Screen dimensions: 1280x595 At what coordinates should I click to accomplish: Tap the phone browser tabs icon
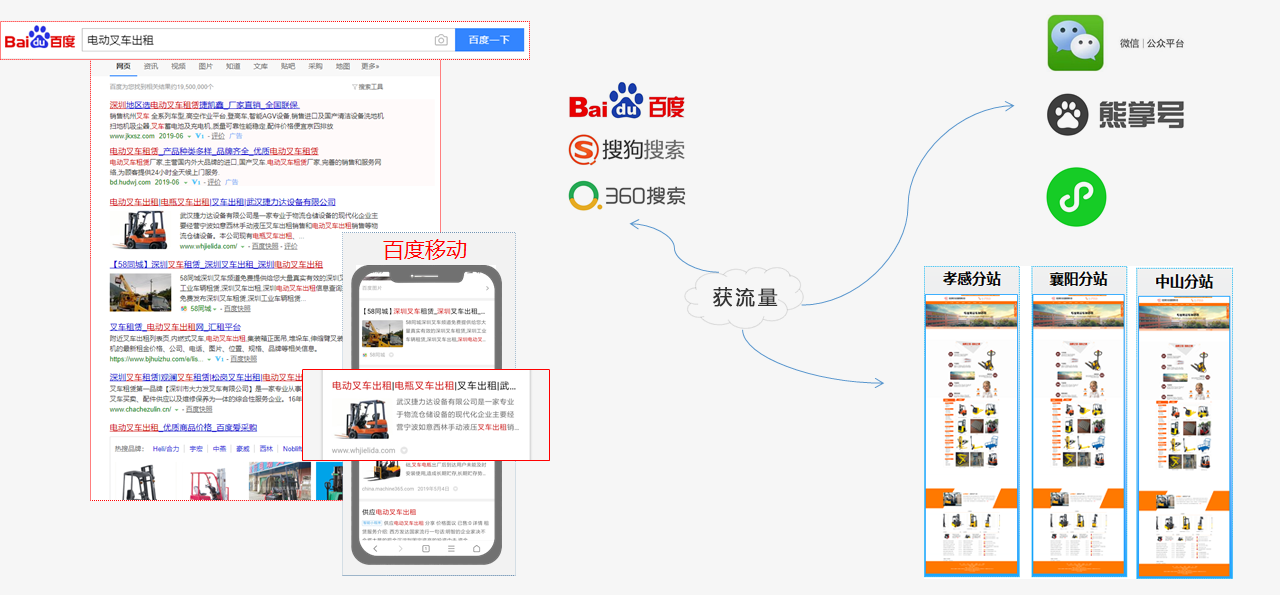(426, 549)
